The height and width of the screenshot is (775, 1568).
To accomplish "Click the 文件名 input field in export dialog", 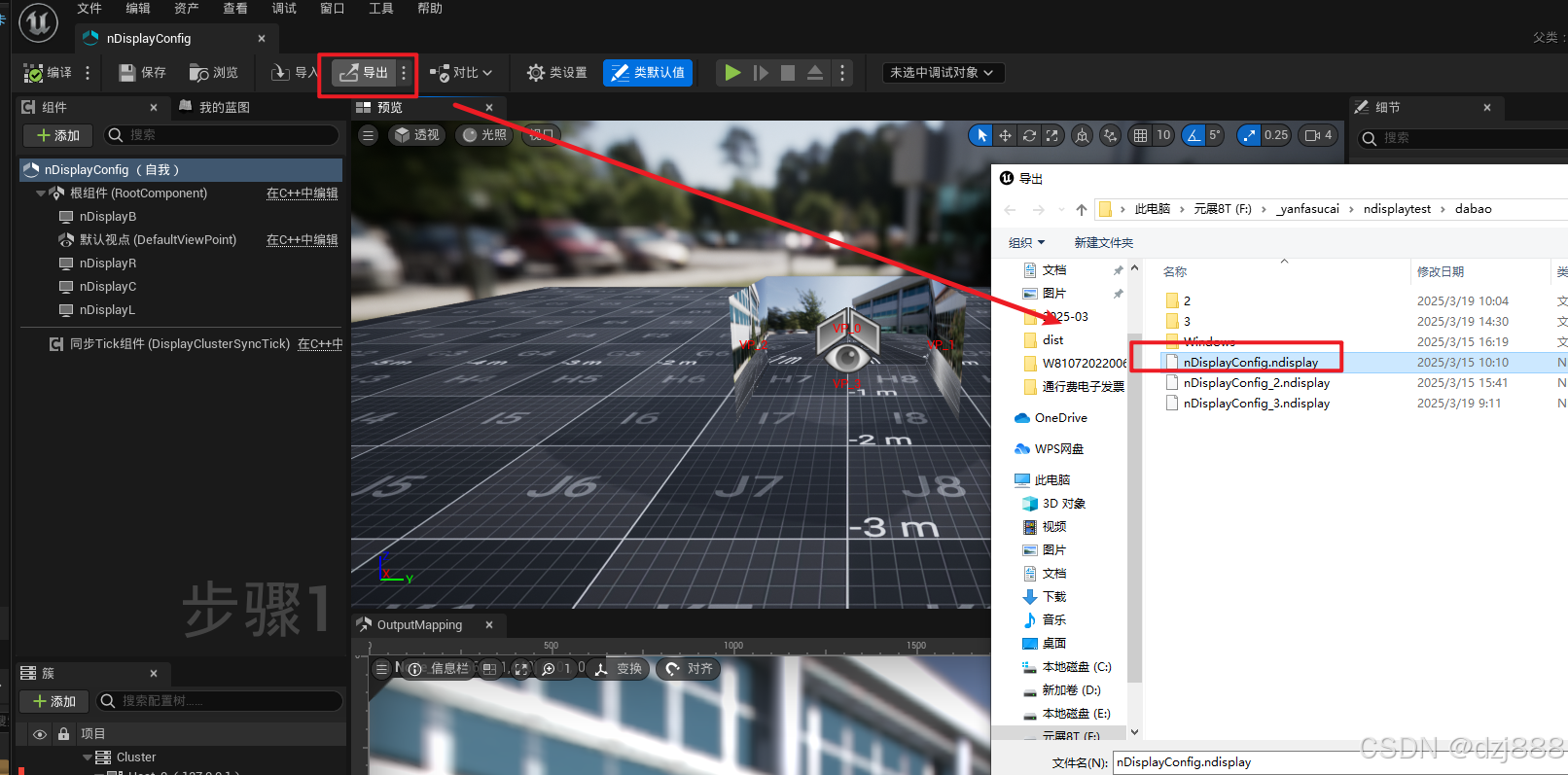I will pos(1340,762).
